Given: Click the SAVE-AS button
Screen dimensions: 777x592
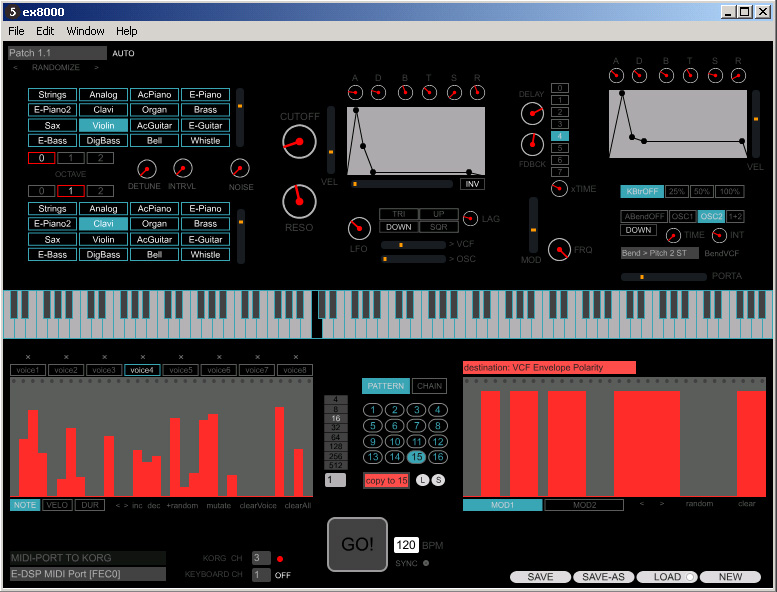Looking at the screenshot, I should coord(603,577).
